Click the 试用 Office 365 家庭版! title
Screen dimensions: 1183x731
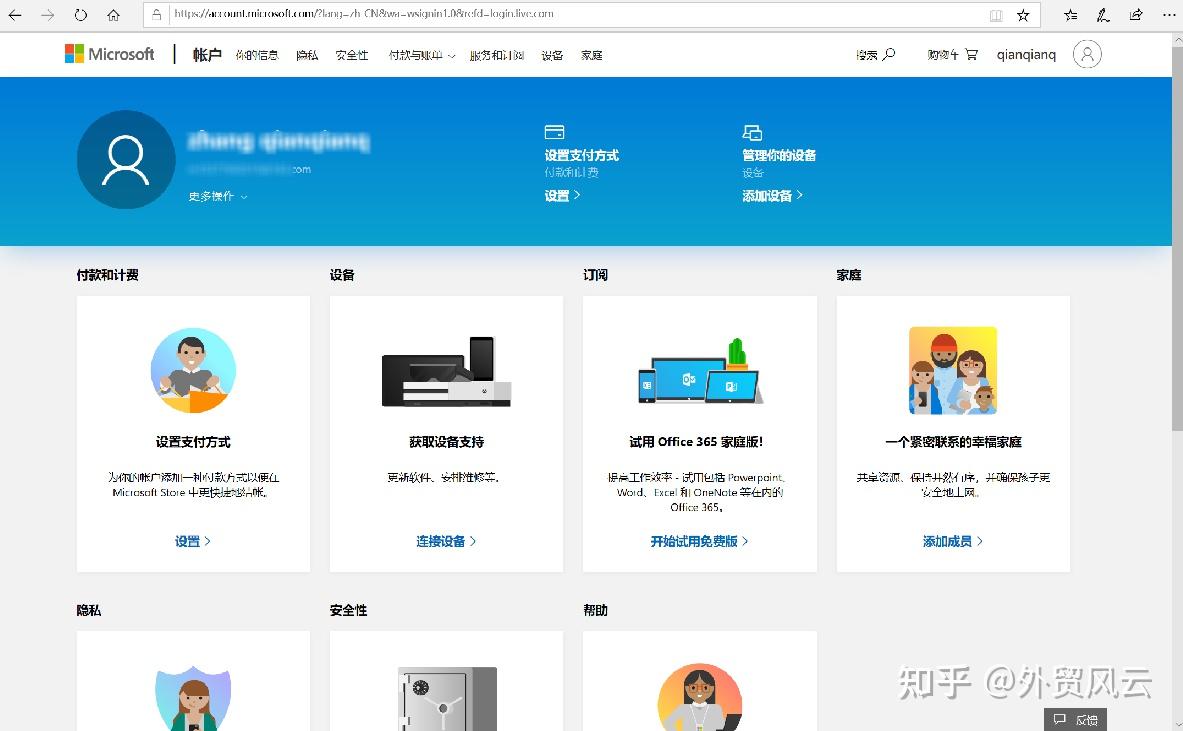click(x=696, y=441)
